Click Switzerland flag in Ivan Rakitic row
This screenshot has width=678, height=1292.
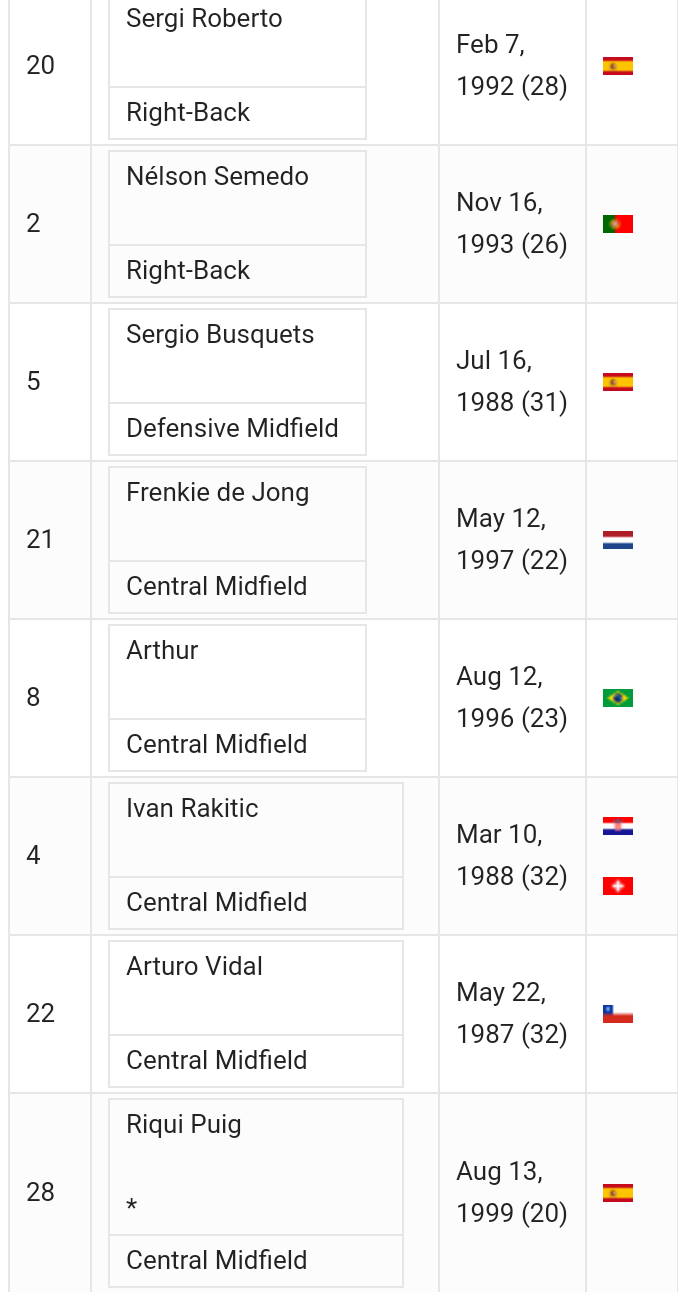[x=618, y=886]
